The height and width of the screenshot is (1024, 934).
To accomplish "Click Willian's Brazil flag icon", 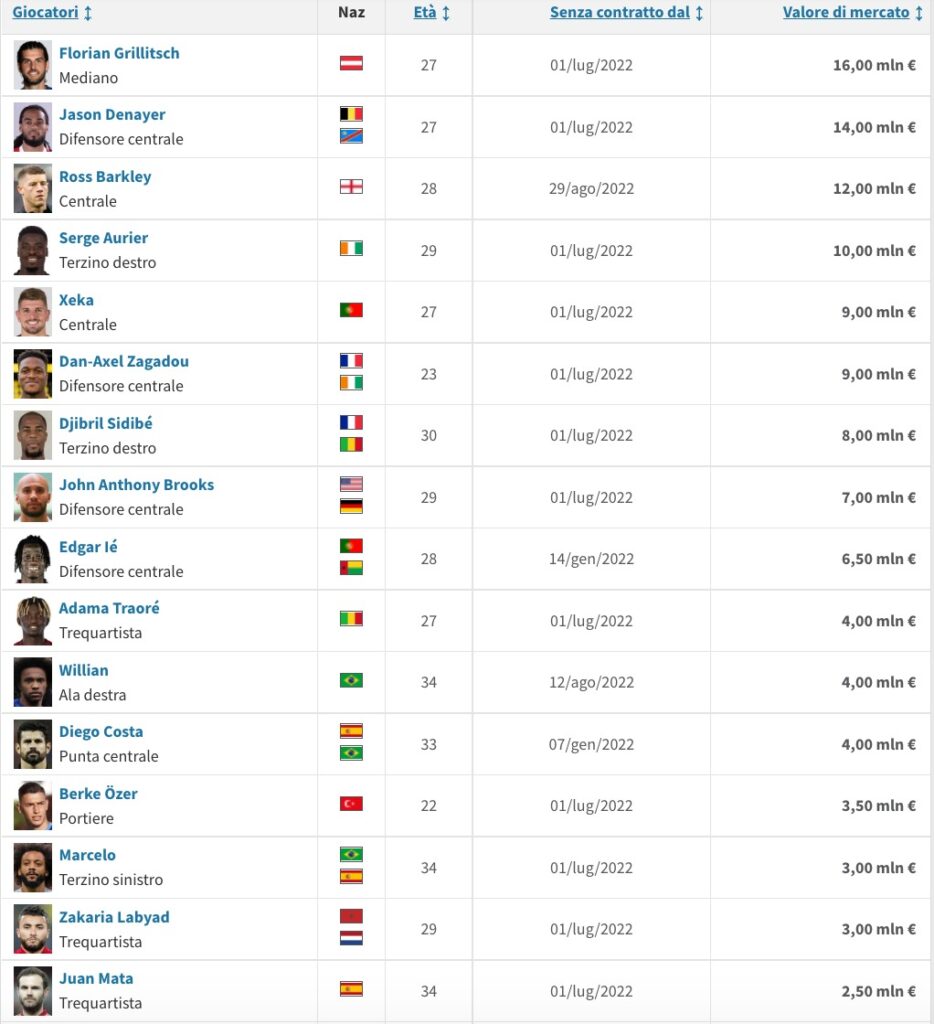I will click(351, 680).
